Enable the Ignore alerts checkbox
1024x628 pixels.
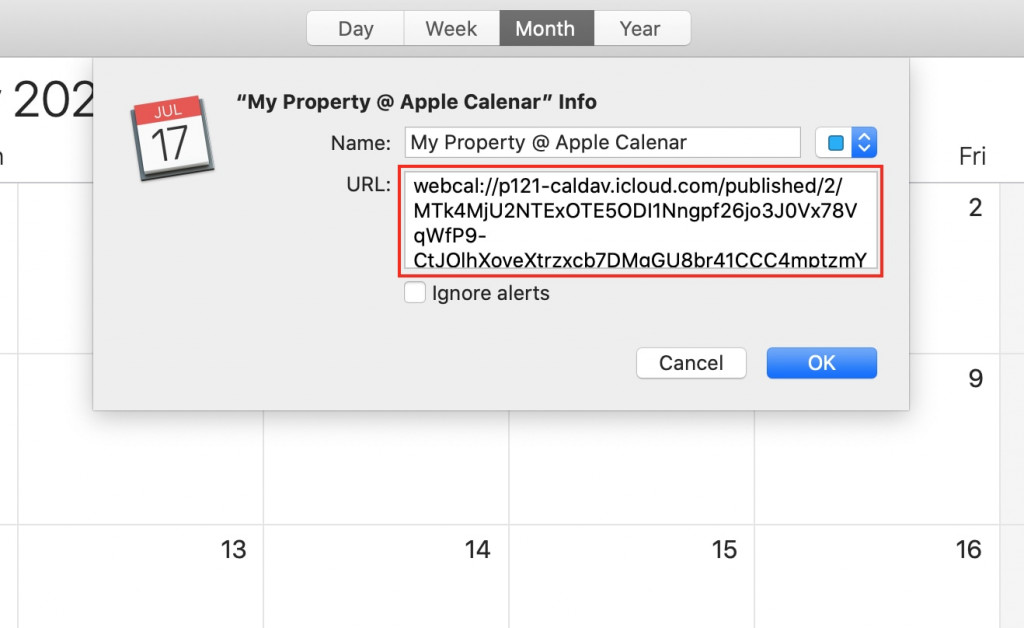[x=415, y=292]
